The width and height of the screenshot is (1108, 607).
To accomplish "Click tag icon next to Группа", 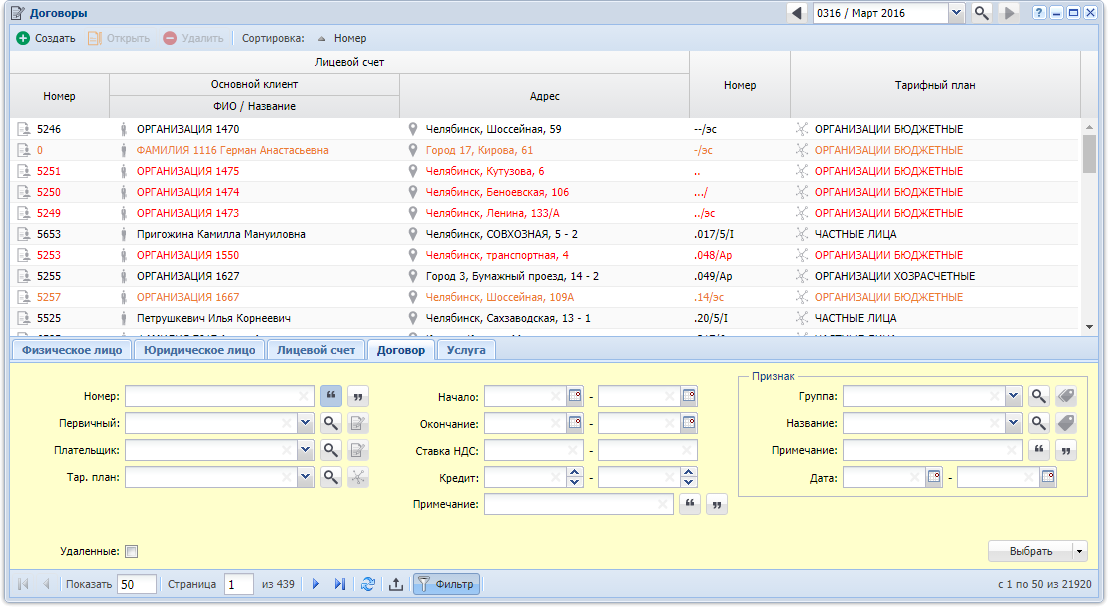I will 1066,396.
